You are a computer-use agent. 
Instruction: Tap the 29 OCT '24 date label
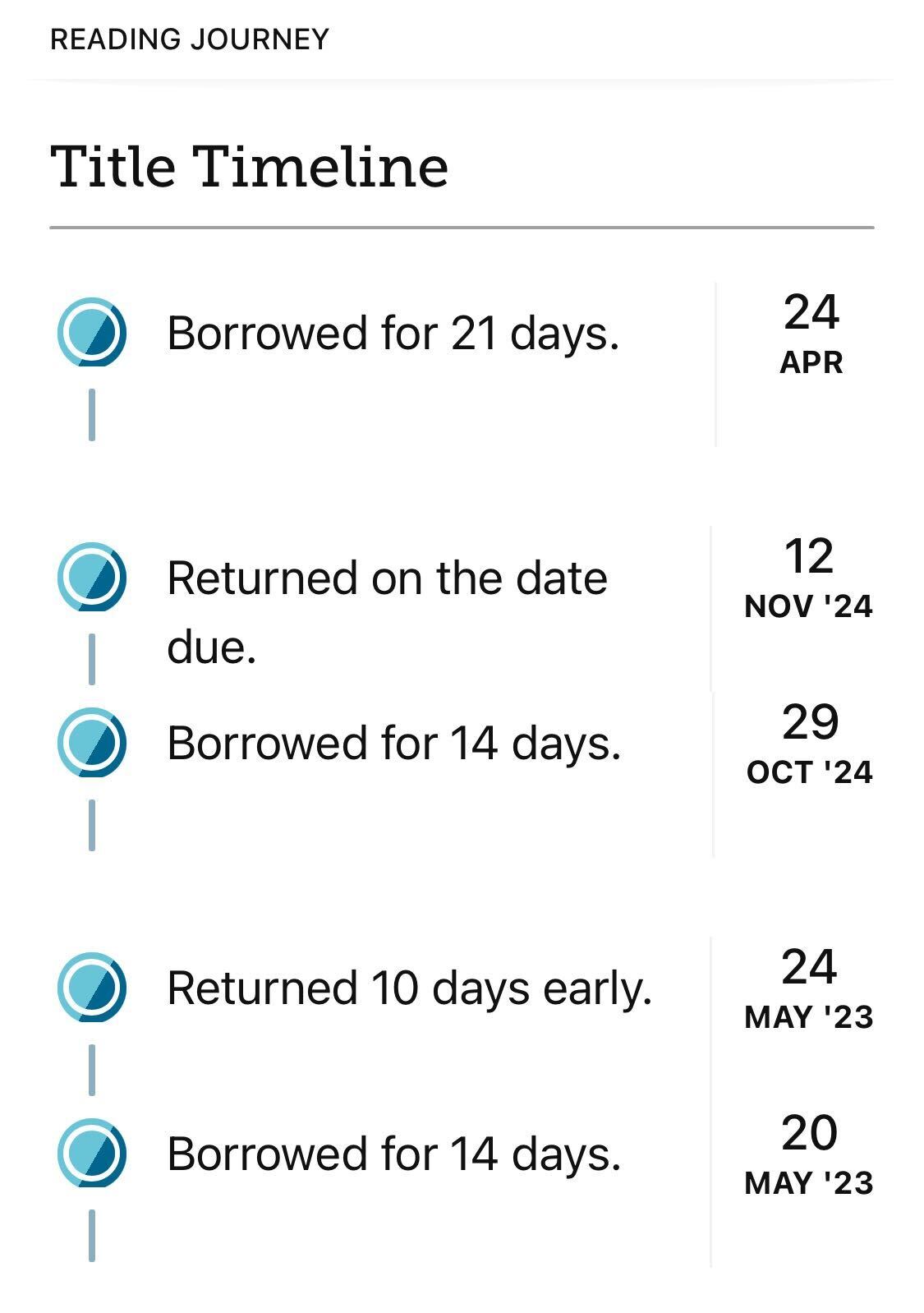point(810,744)
